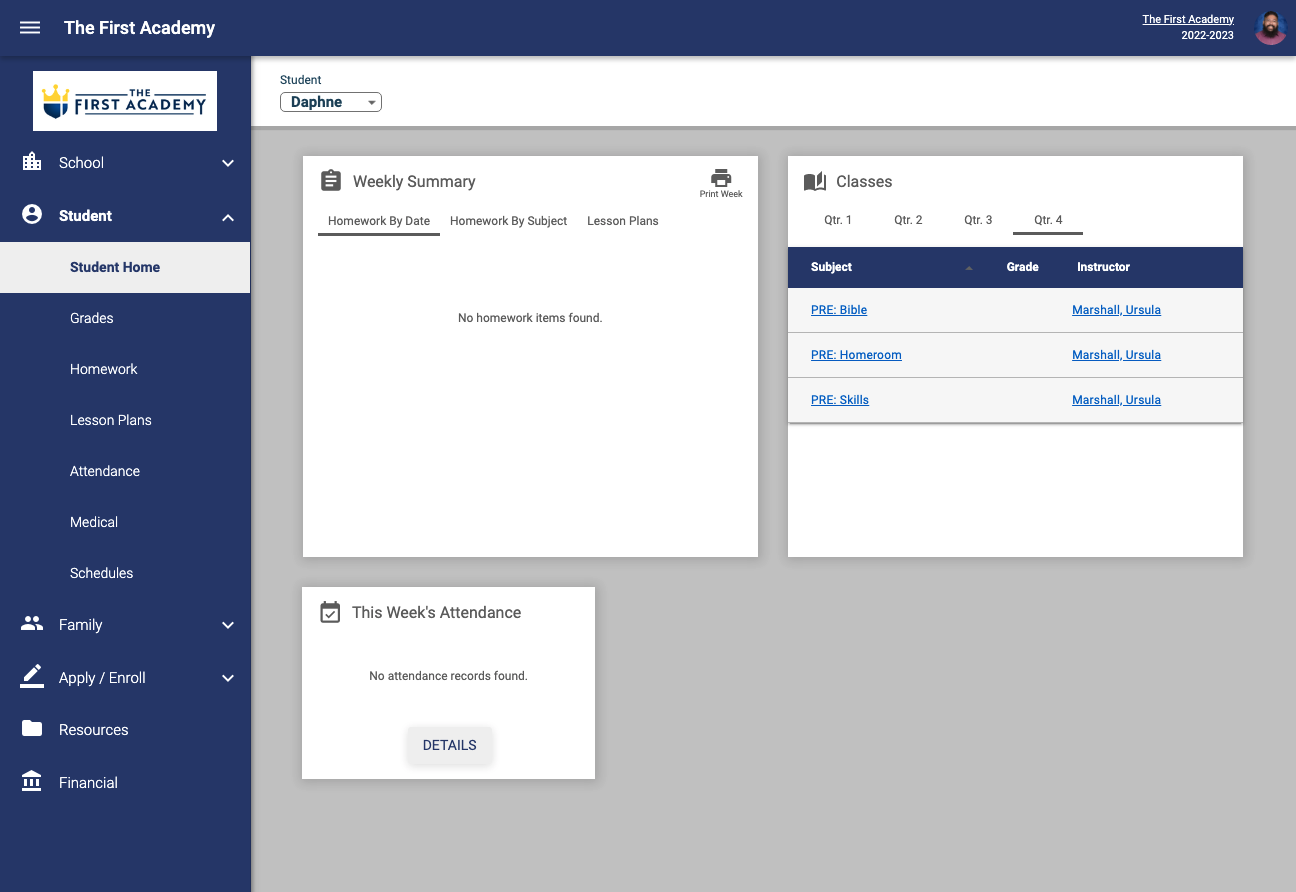1296x892 pixels.
Task: Click the Financial bank icon
Action: point(32,781)
